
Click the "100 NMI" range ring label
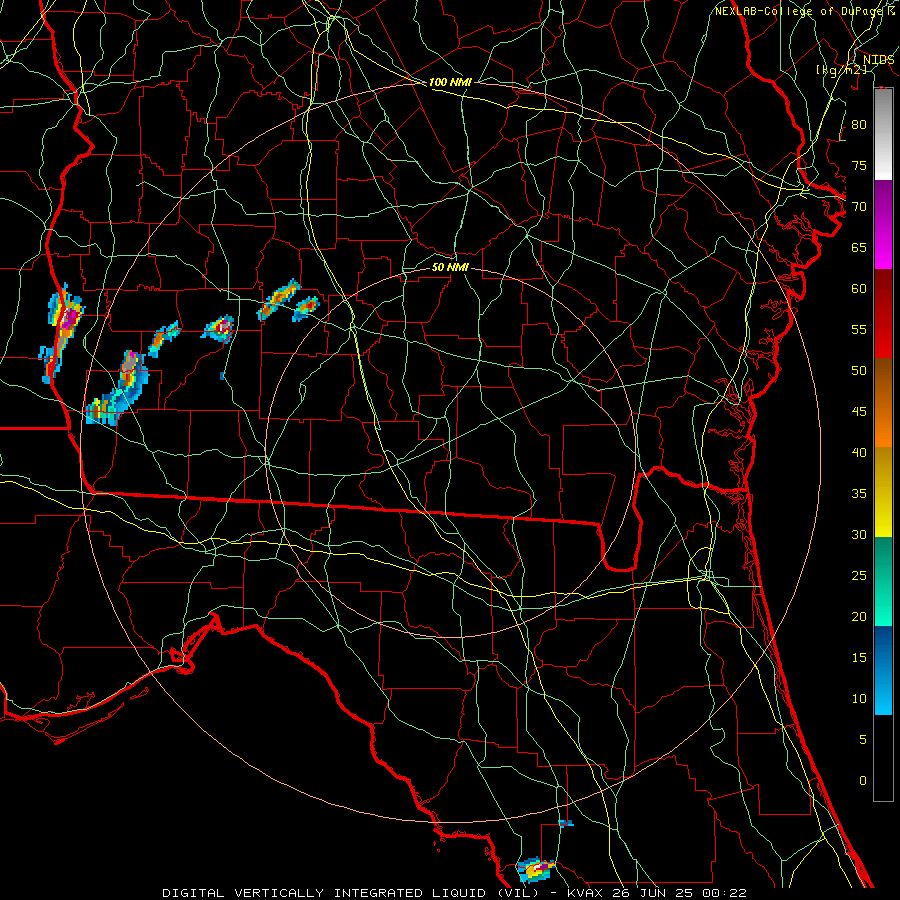point(450,82)
